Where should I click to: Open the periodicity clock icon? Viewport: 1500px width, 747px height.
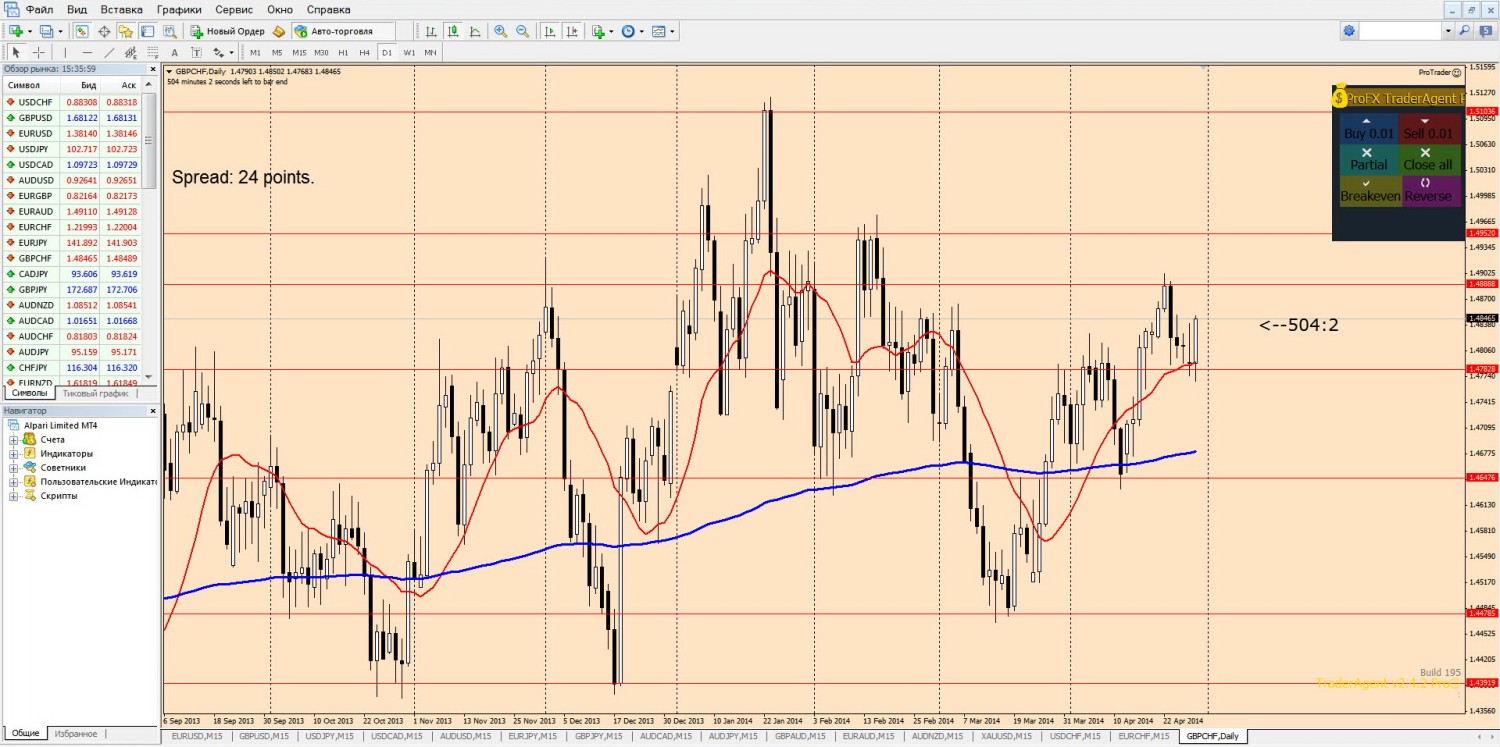[628, 31]
